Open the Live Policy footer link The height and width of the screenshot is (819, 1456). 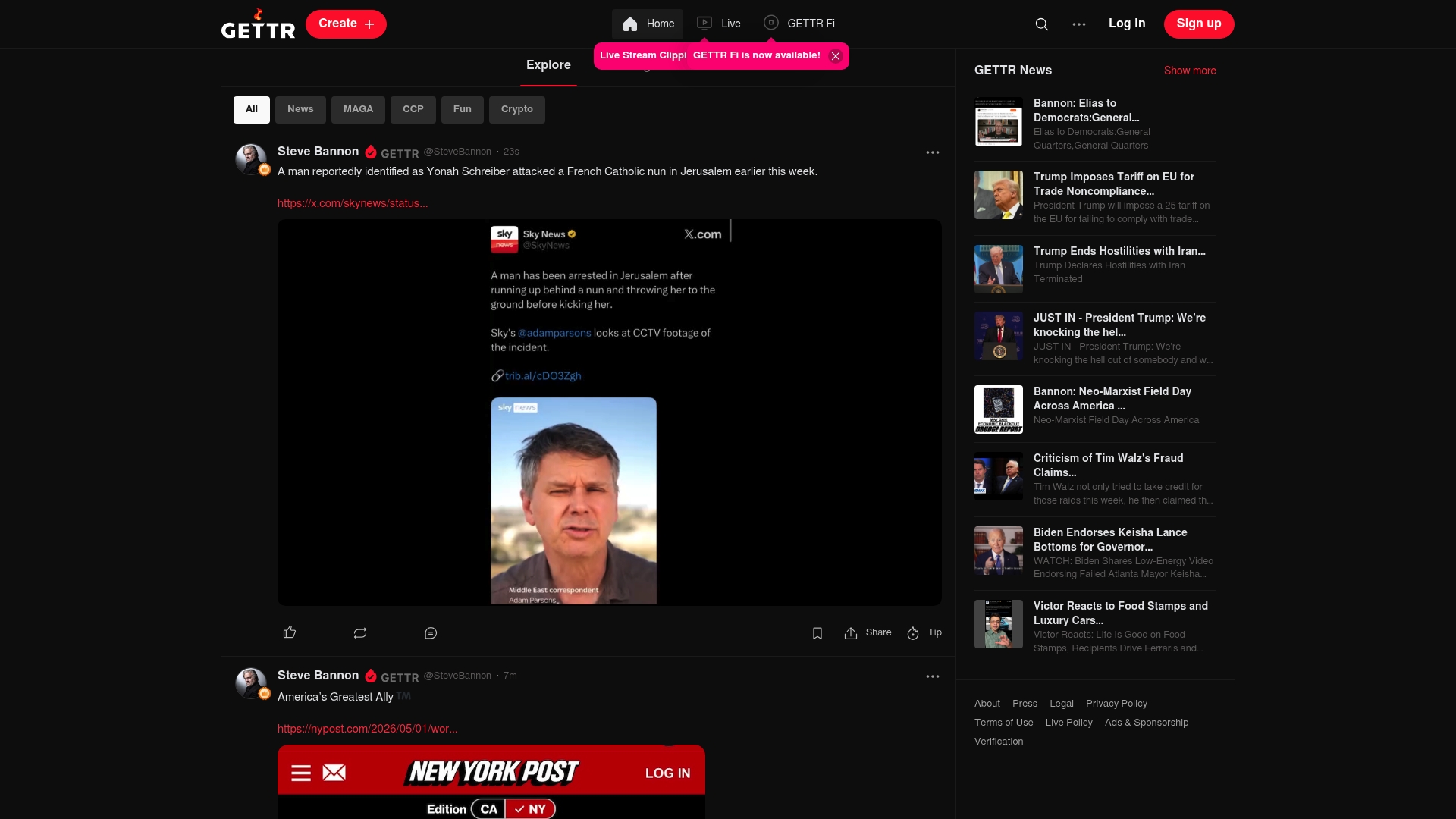tap(1068, 723)
